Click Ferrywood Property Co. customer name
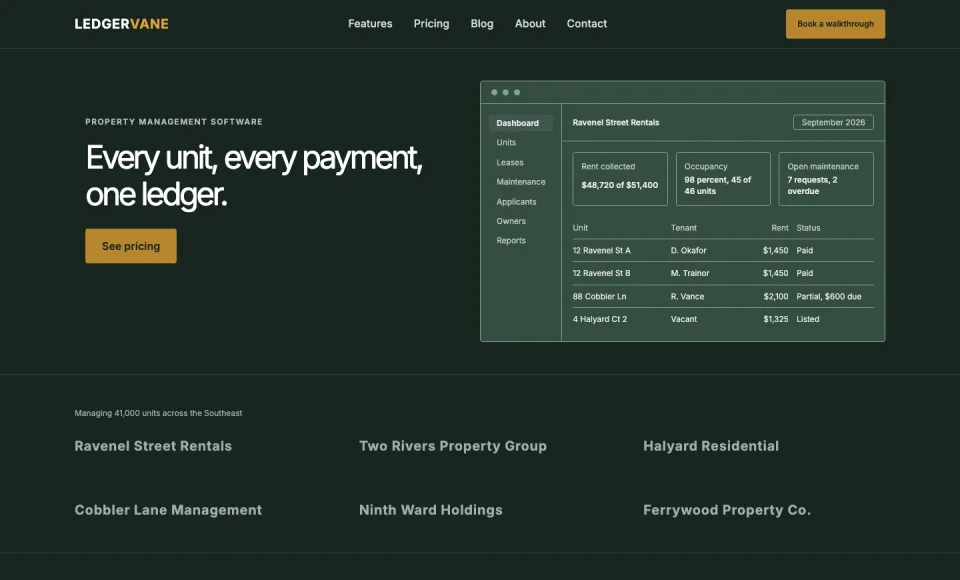Image resolution: width=960 pixels, height=580 pixels. click(727, 510)
